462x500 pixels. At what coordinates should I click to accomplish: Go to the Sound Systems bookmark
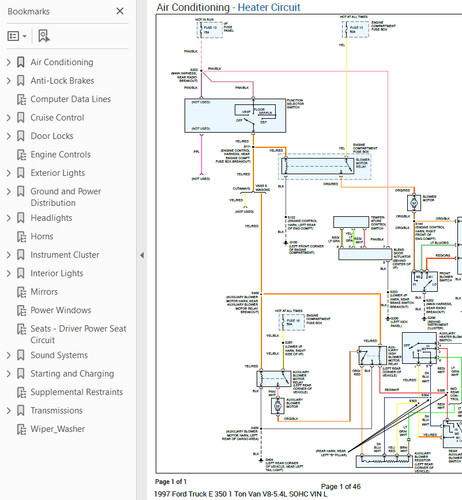point(59,355)
